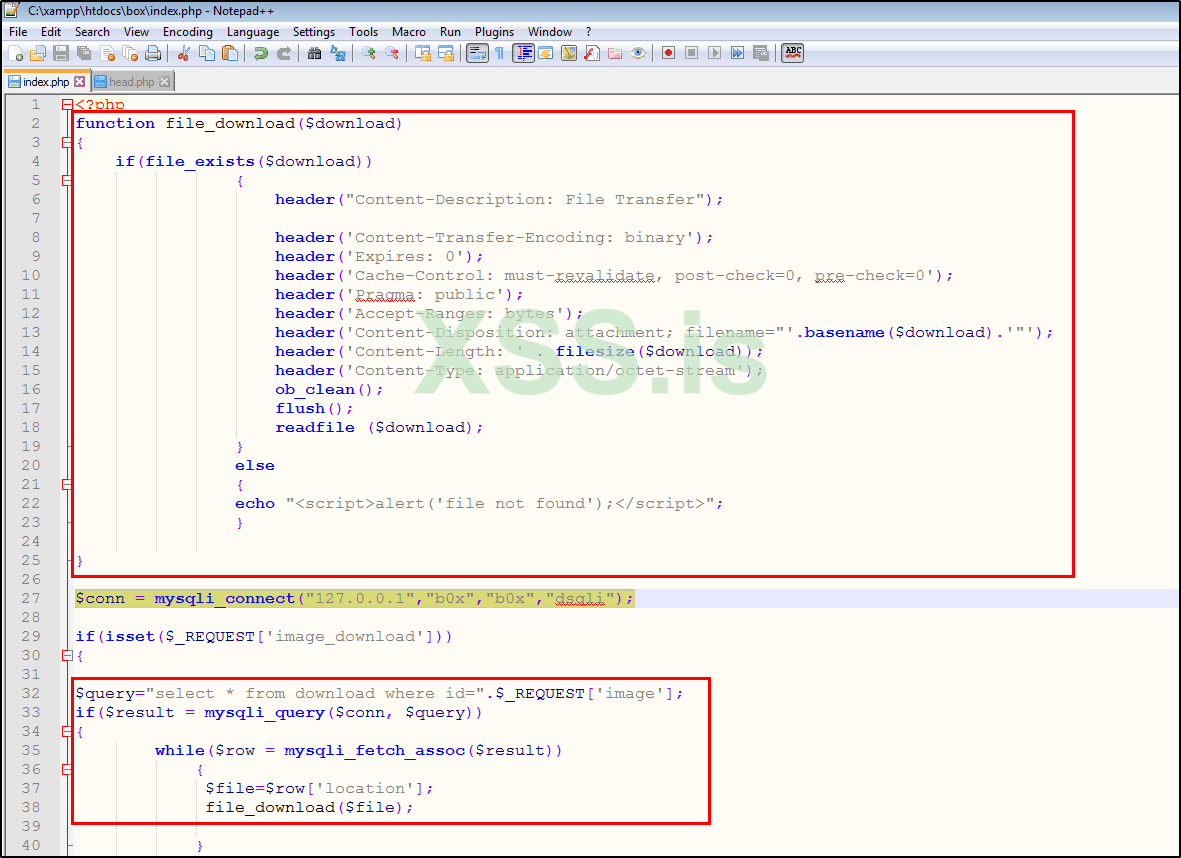
Task: Switch to the head.php tab
Action: pyautogui.click(x=128, y=81)
